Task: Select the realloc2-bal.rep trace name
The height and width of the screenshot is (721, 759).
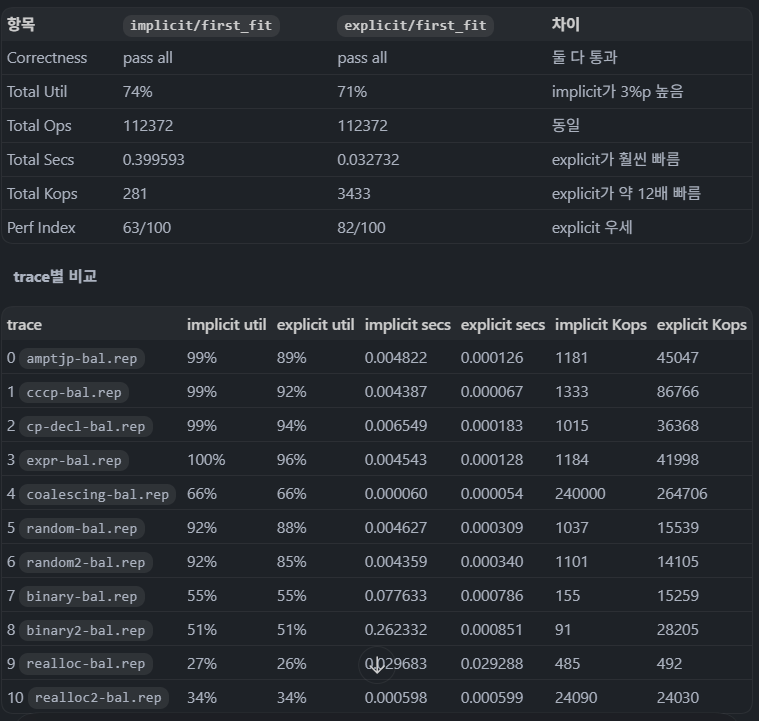Action: tap(98, 698)
